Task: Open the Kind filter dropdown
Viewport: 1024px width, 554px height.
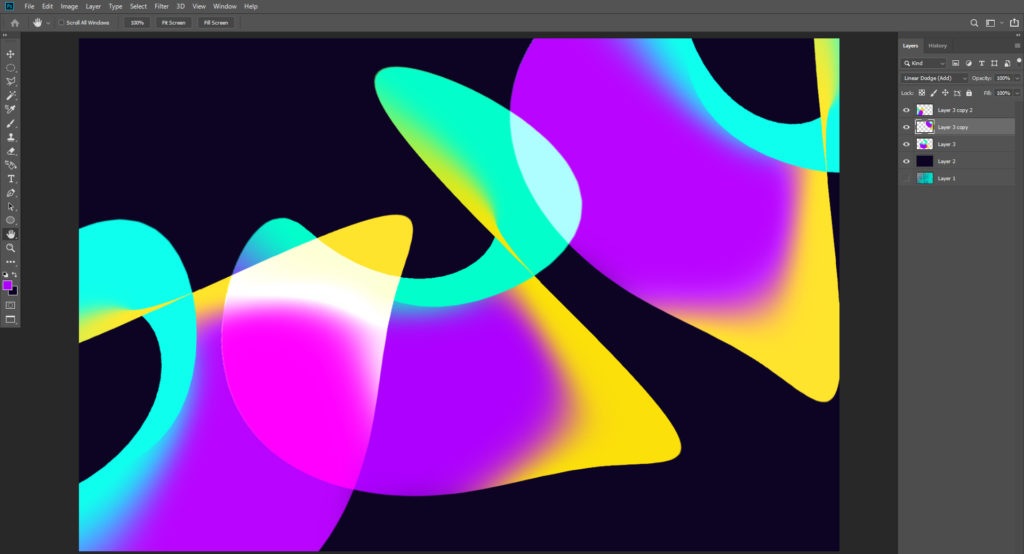Action: click(x=923, y=63)
